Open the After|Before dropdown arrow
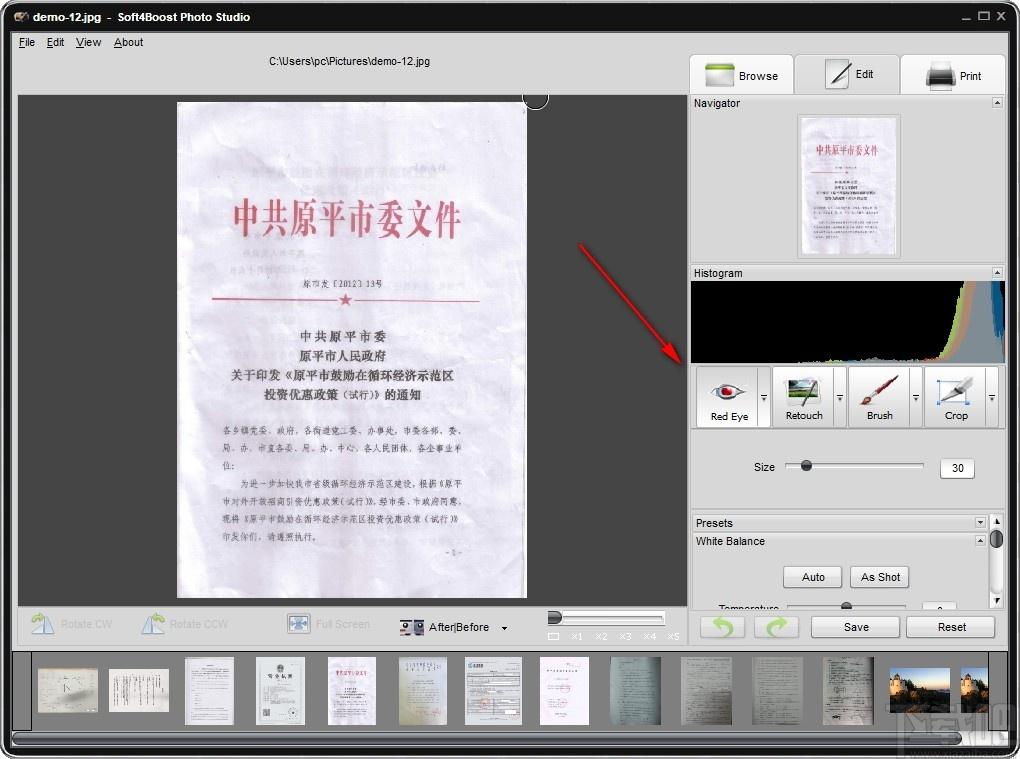The width and height of the screenshot is (1020, 759). coord(504,628)
